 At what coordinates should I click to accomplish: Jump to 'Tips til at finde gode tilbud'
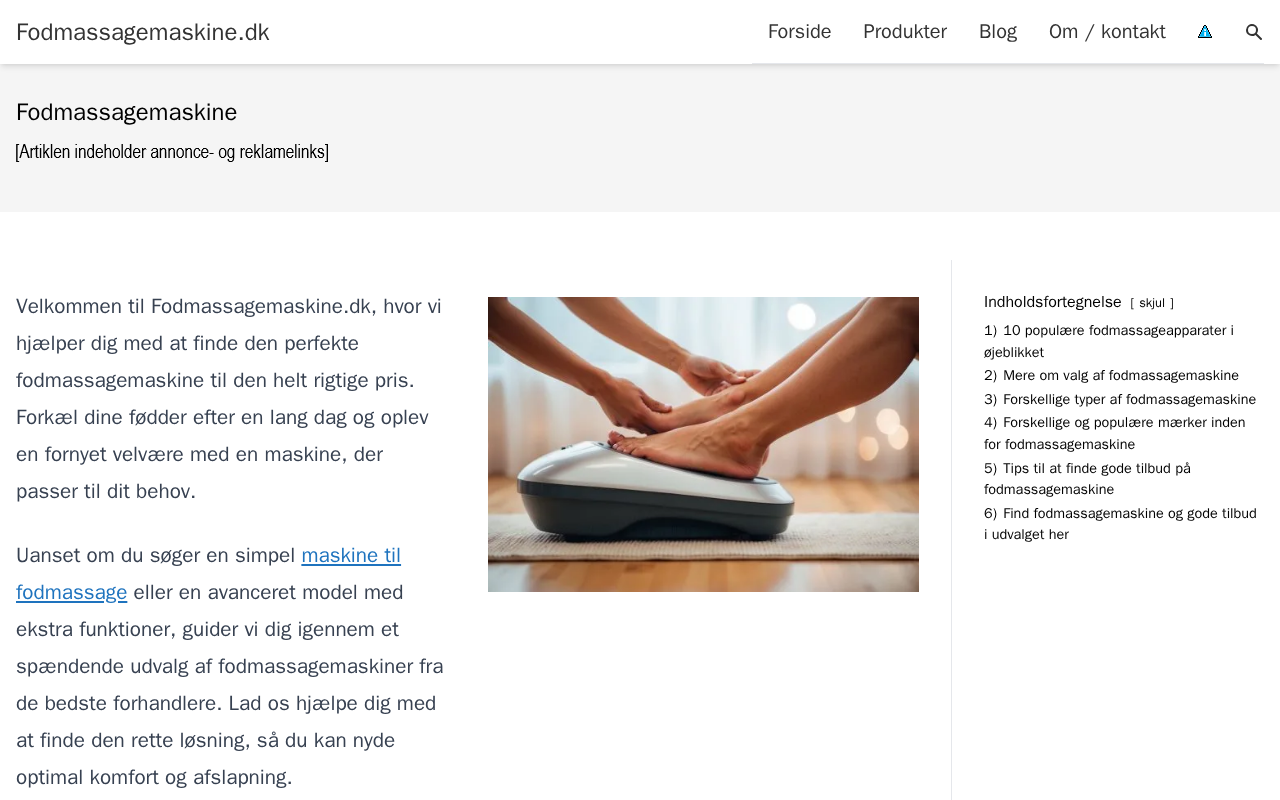click(1087, 479)
